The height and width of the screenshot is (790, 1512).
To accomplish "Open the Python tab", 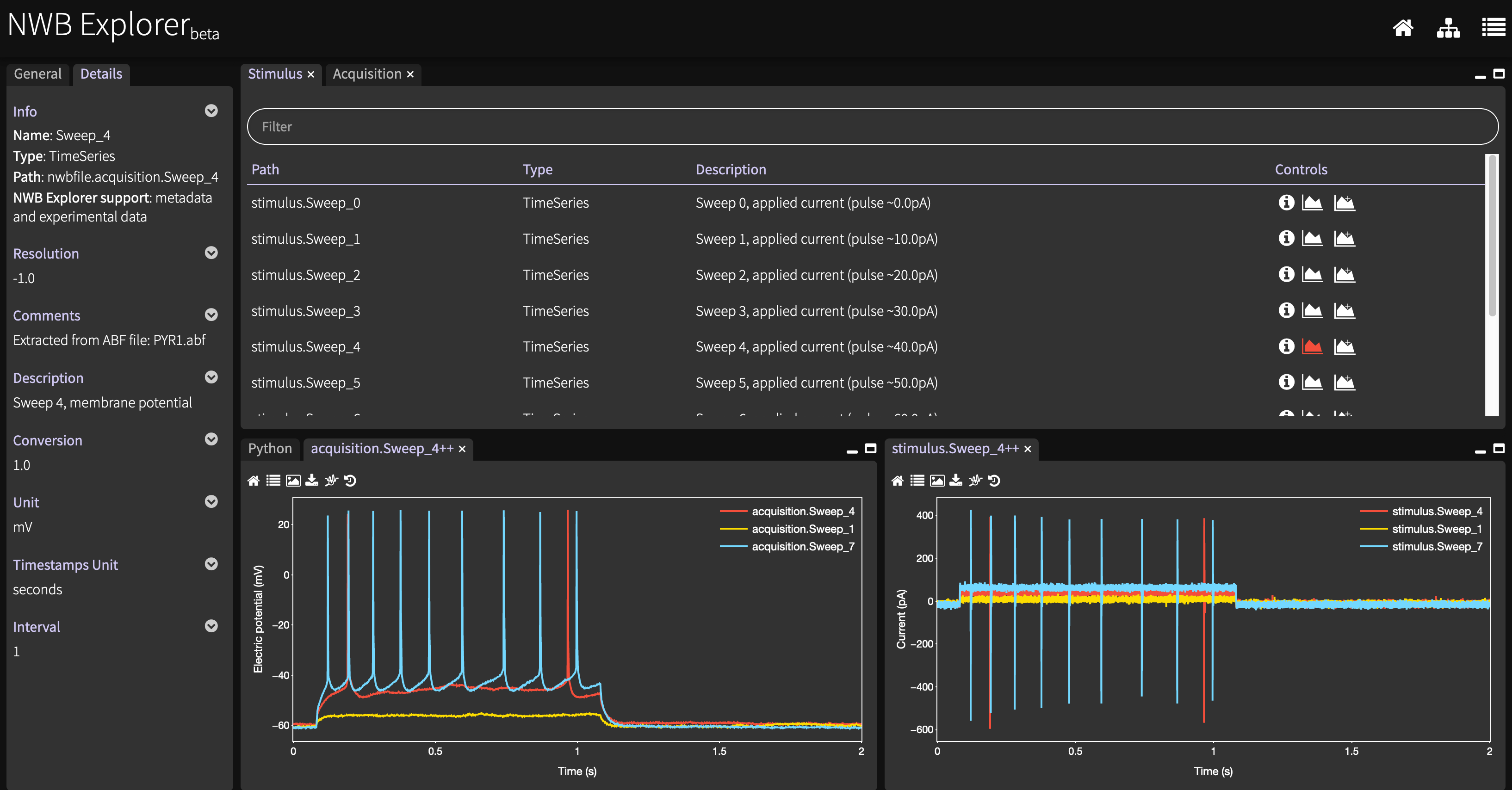I will click(x=269, y=448).
